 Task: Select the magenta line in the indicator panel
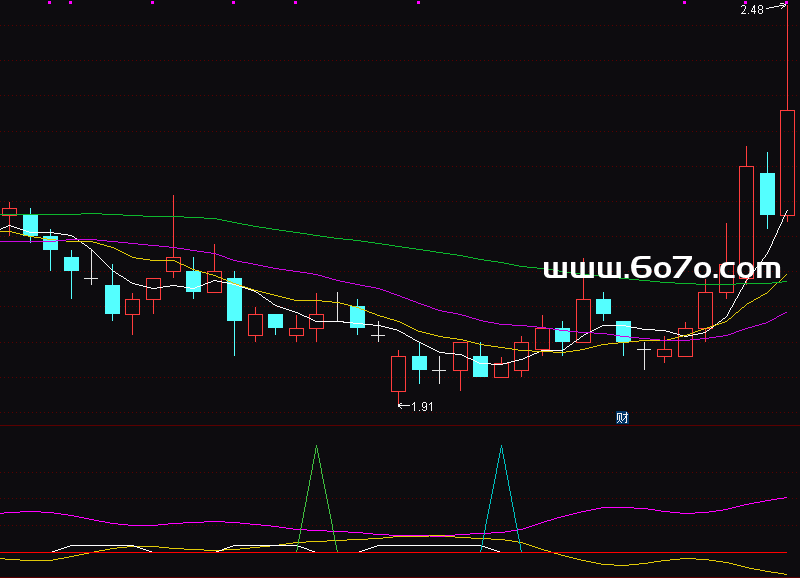(600, 507)
